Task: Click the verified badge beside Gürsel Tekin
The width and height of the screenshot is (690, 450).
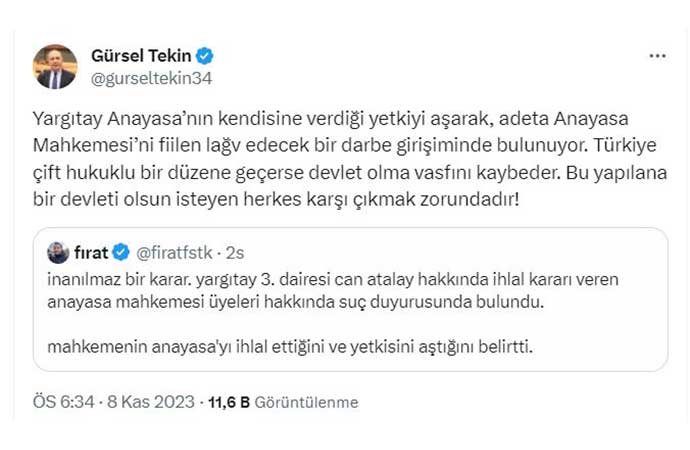Action: (205, 56)
